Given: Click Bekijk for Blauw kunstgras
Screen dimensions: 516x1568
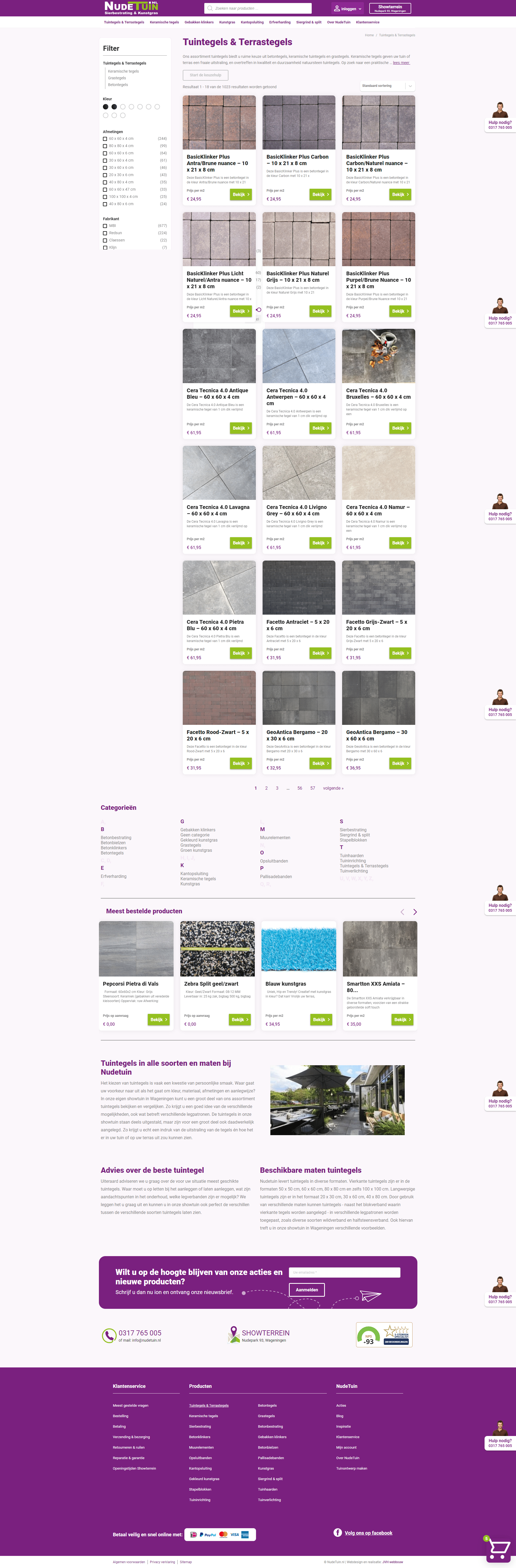Looking at the screenshot, I should (321, 1020).
